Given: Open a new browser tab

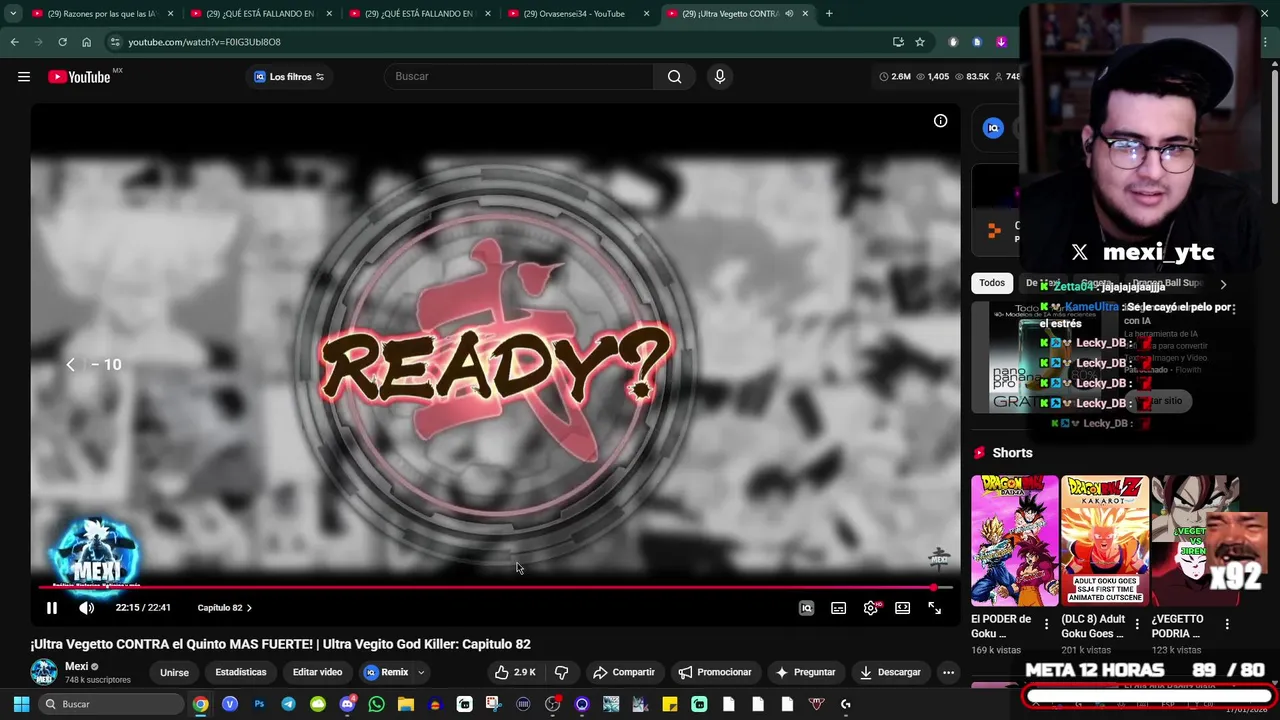Looking at the screenshot, I should (x=829, y=14).
